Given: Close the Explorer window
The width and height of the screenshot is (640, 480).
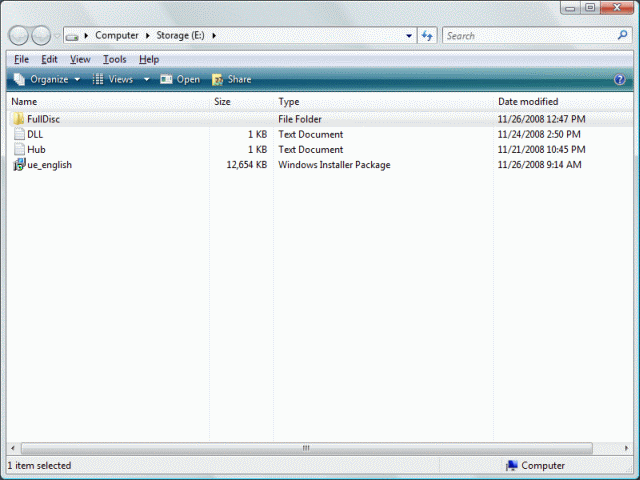Looking at the screenshot, I should tap(617, 8).
